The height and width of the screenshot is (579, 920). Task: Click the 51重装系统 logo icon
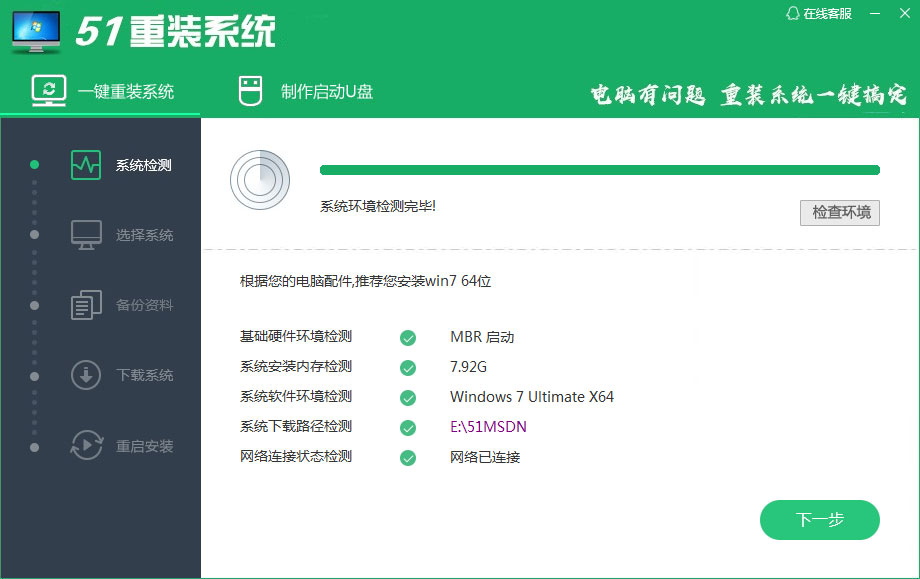tap(34, 31)
